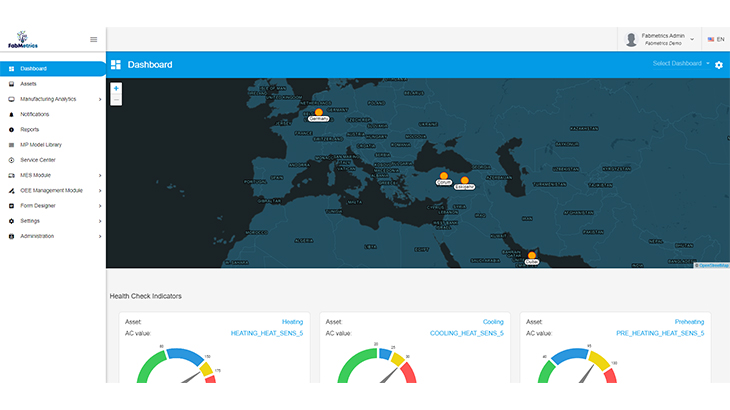Open the Heating asset link
This screenshot has width=730, height=410.
[292, 322]
